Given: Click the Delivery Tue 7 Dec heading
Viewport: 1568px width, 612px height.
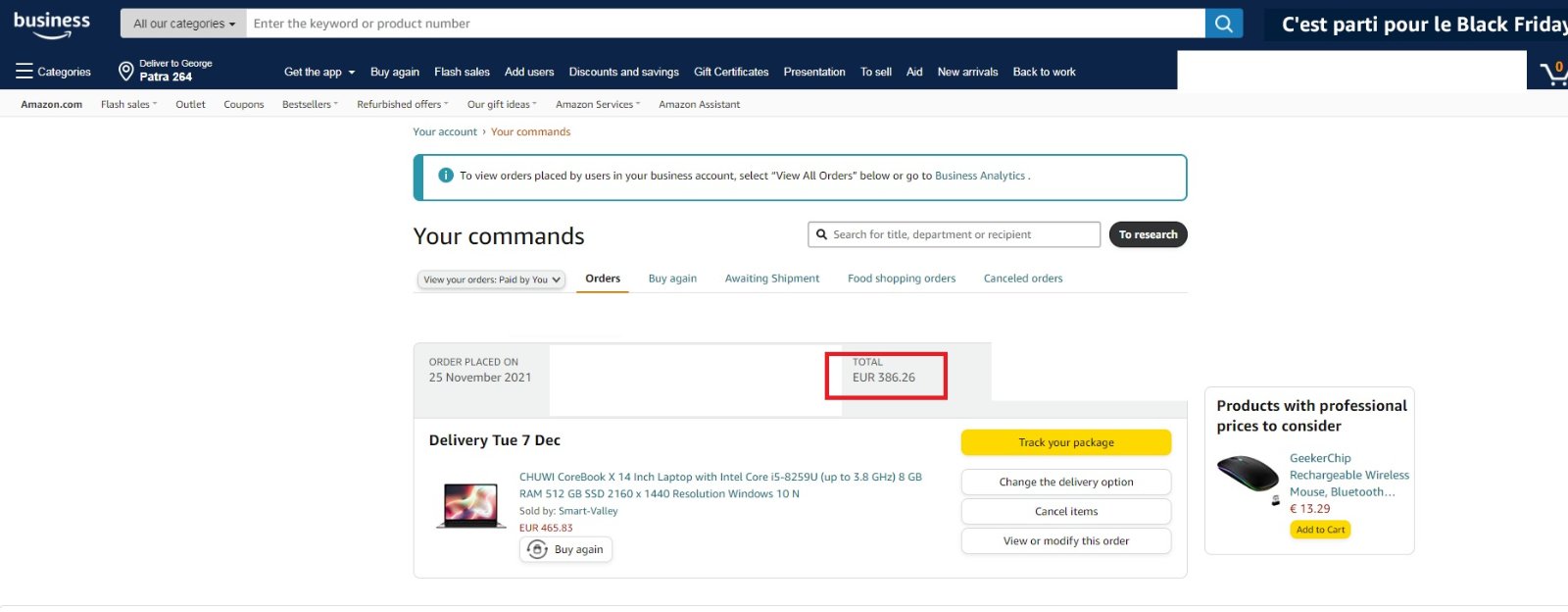Looking at the screenshot, I should tap(495, 440).
